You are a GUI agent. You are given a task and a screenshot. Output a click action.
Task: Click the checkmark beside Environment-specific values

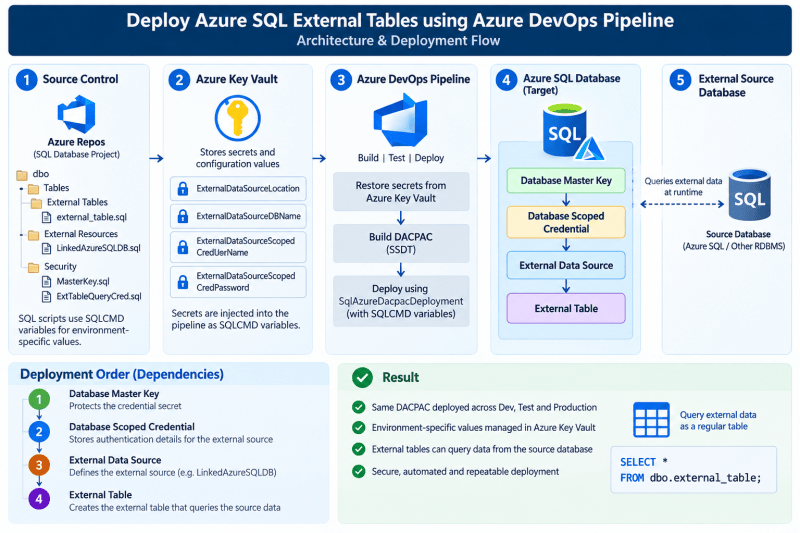point(359,427)
